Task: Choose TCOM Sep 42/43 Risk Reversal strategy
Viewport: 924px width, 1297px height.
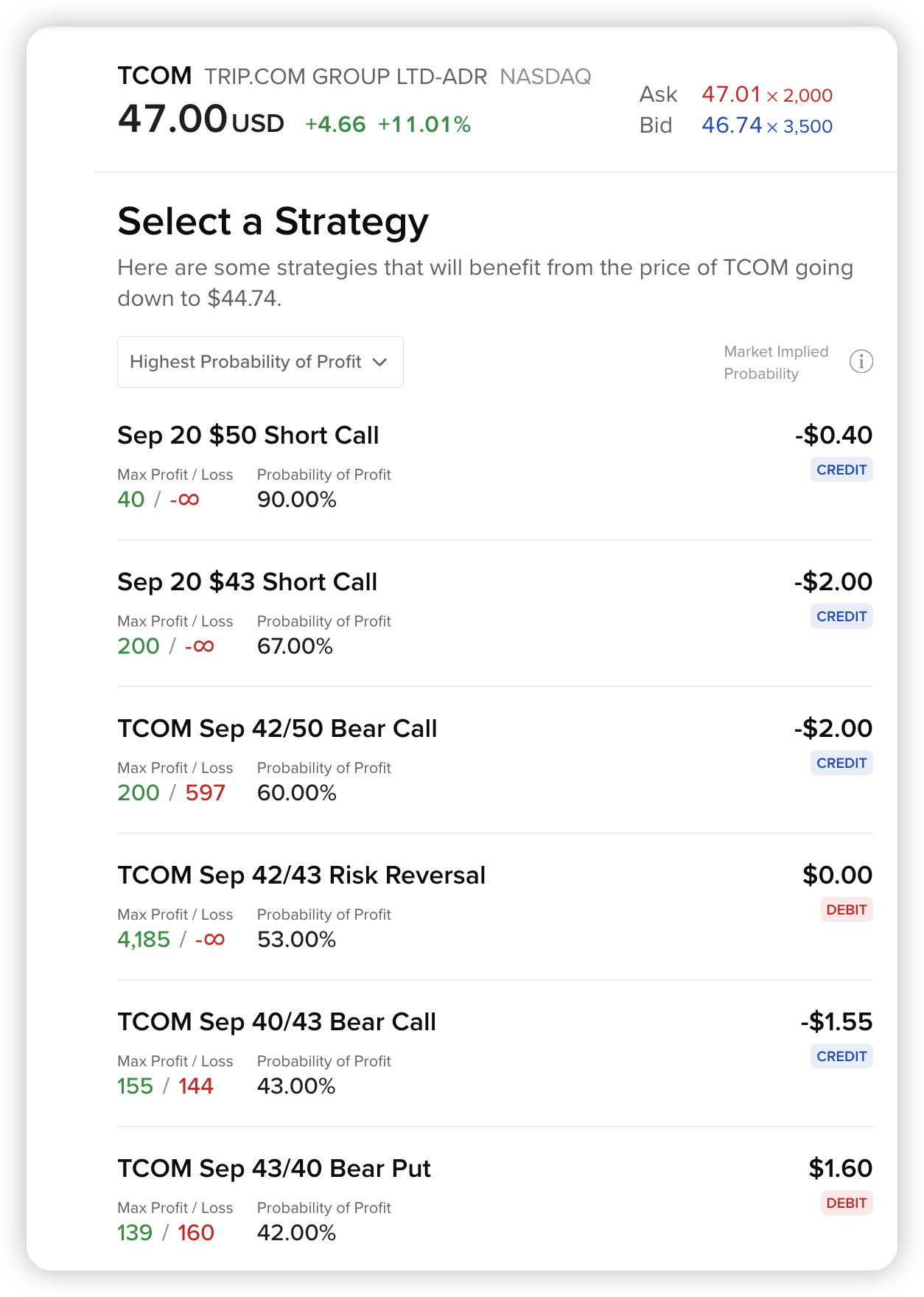Action: (495, 907)
